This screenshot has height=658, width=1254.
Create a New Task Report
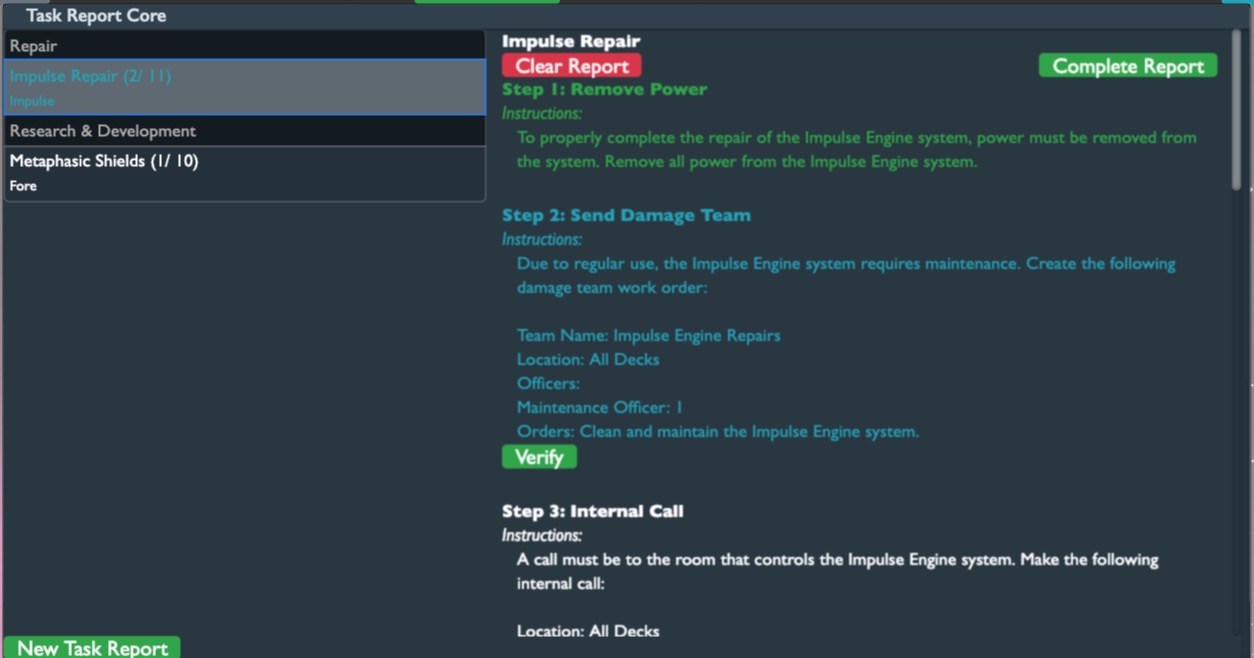pos(92,647)
